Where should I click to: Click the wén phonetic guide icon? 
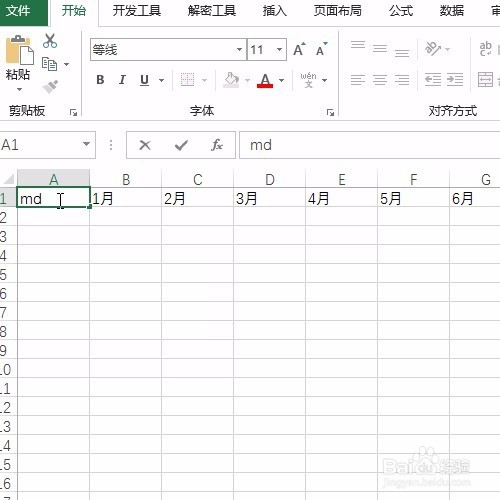pyautogui.click(x=308, y=80)
